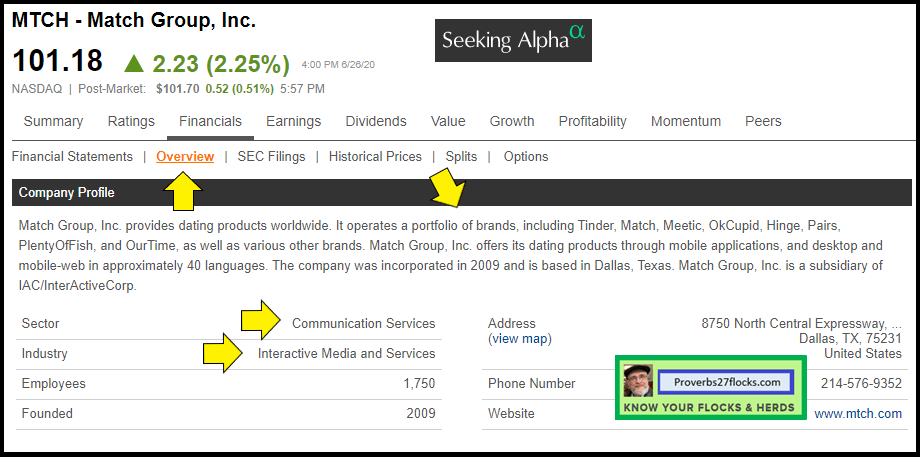Go to the Dividends tab
The image size is (920, 457).
(376, 121)
